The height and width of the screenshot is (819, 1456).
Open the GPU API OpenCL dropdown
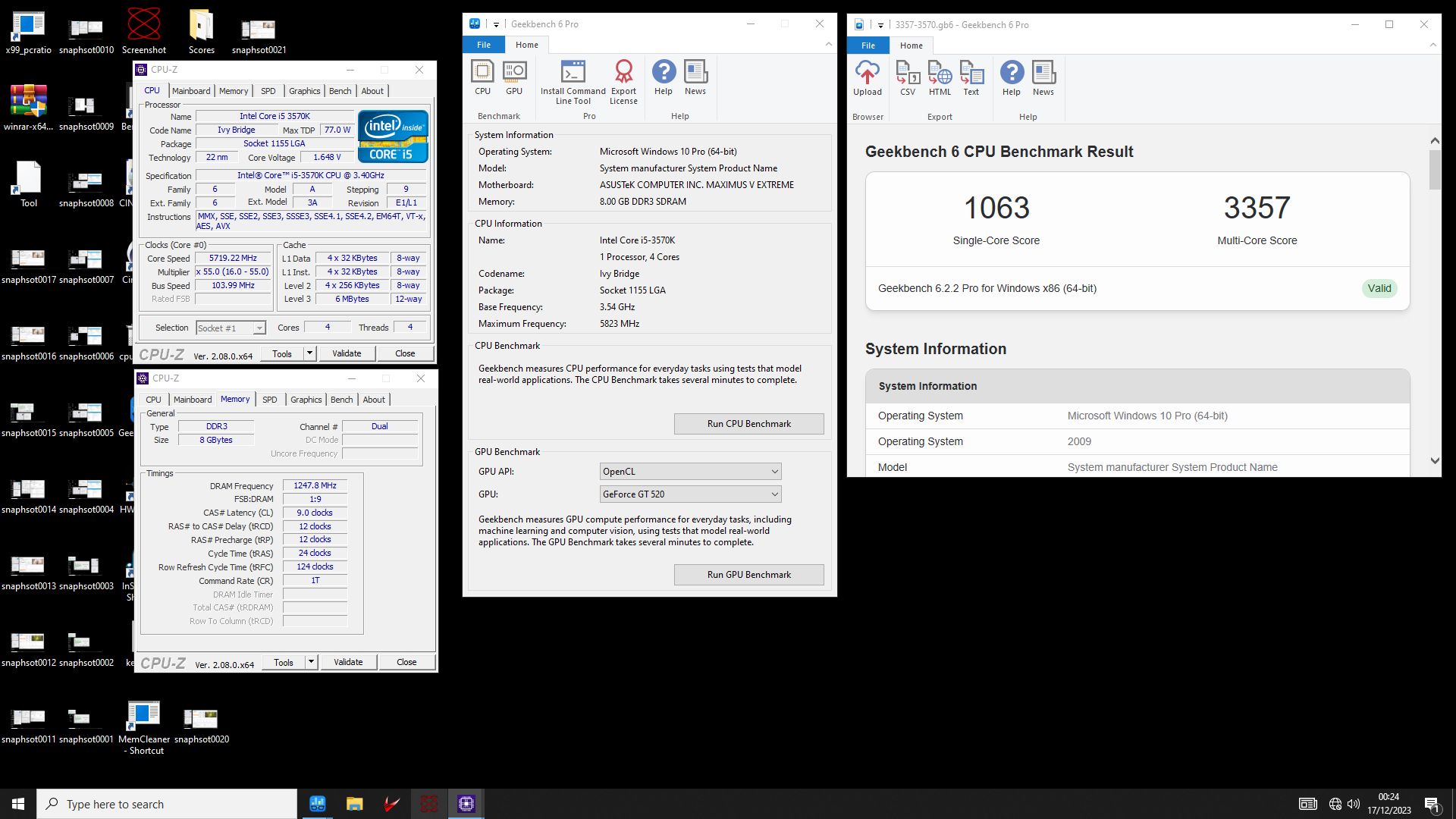click(690, 472)
